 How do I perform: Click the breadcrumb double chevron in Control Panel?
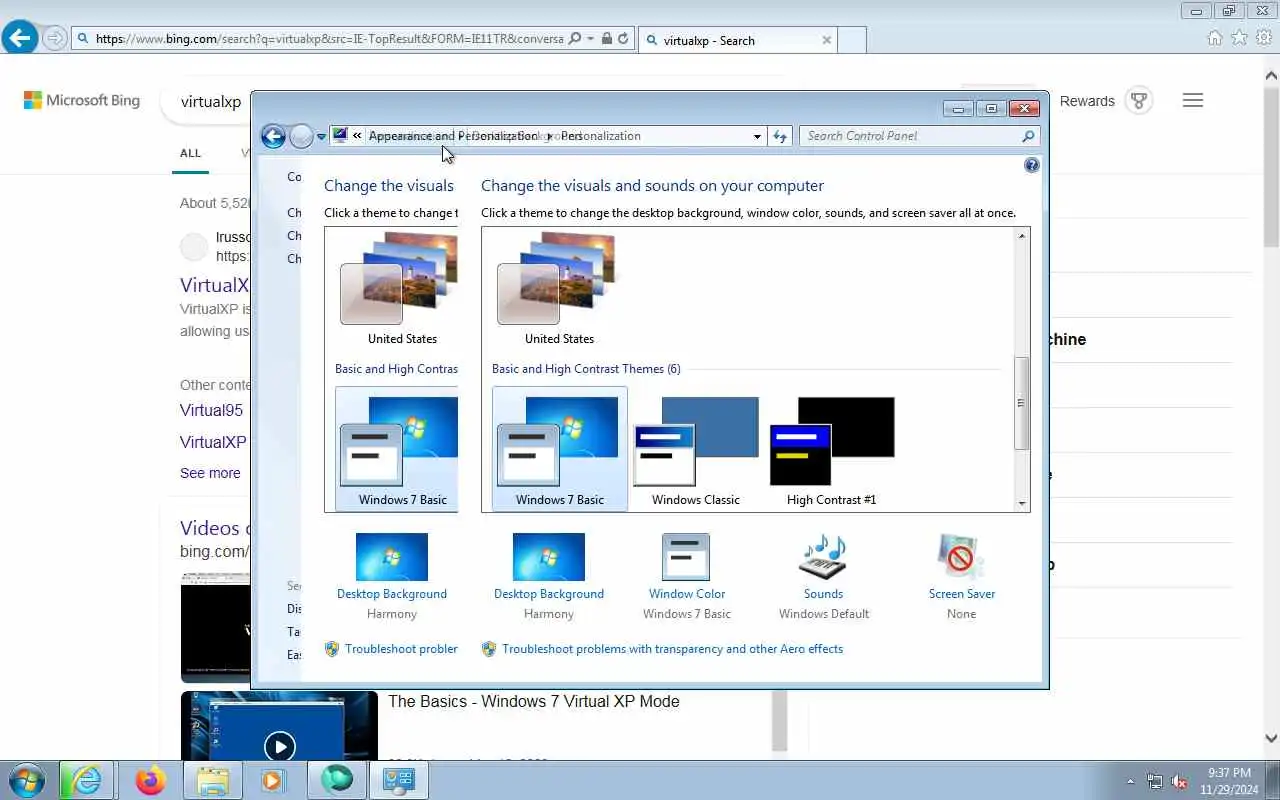pos(357,136)
